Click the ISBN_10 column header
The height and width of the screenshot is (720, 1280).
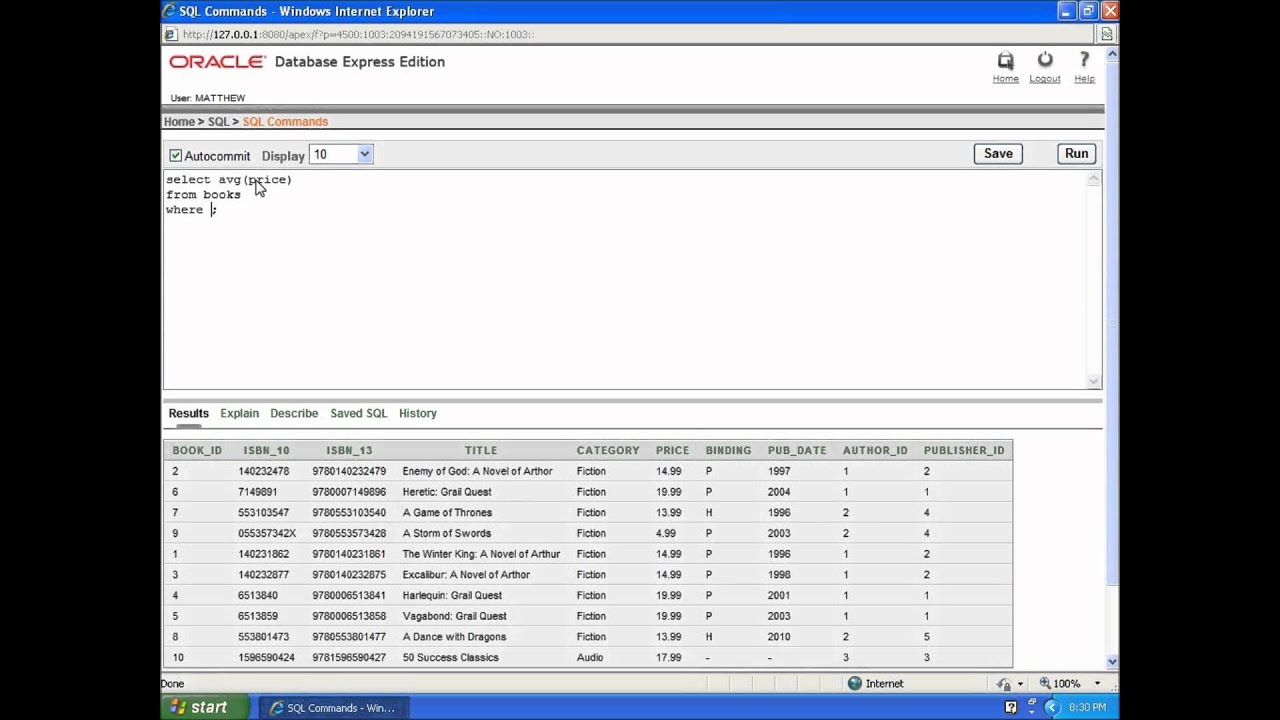coord(266,450)
